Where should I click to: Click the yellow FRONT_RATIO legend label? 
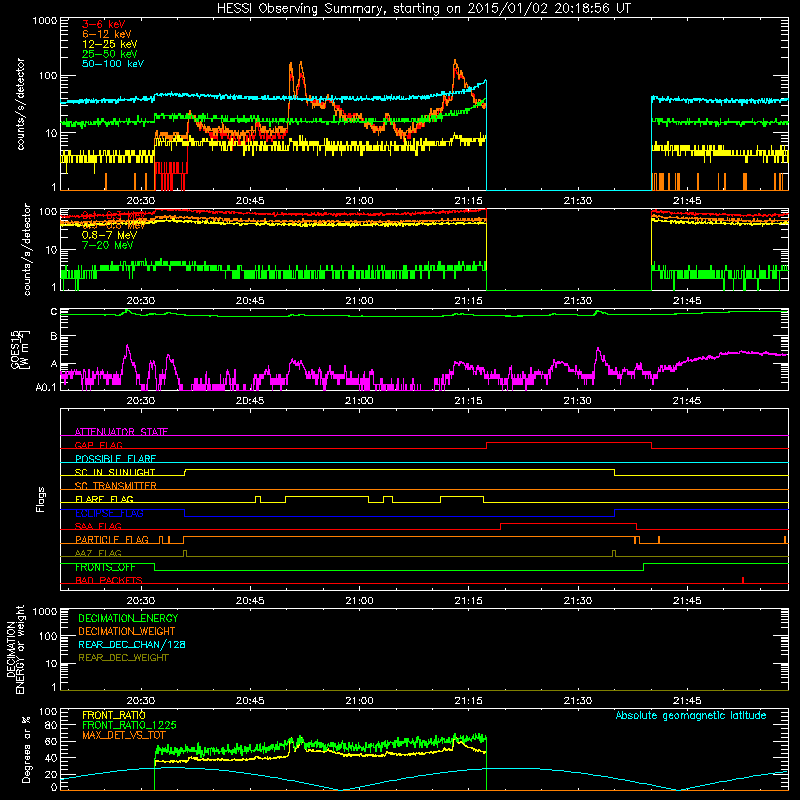[114, 715]
